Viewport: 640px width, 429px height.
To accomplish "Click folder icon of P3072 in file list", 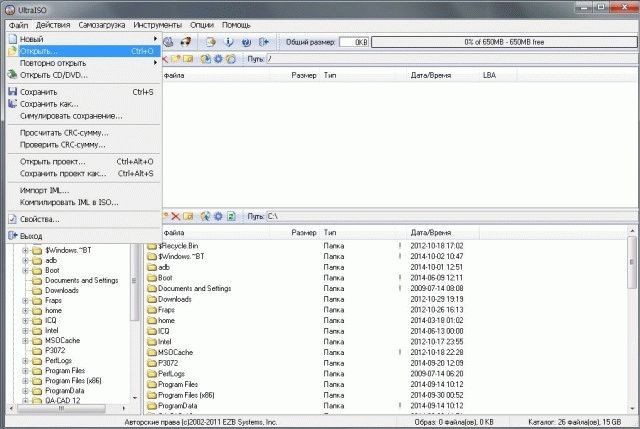I will [152, 363].
